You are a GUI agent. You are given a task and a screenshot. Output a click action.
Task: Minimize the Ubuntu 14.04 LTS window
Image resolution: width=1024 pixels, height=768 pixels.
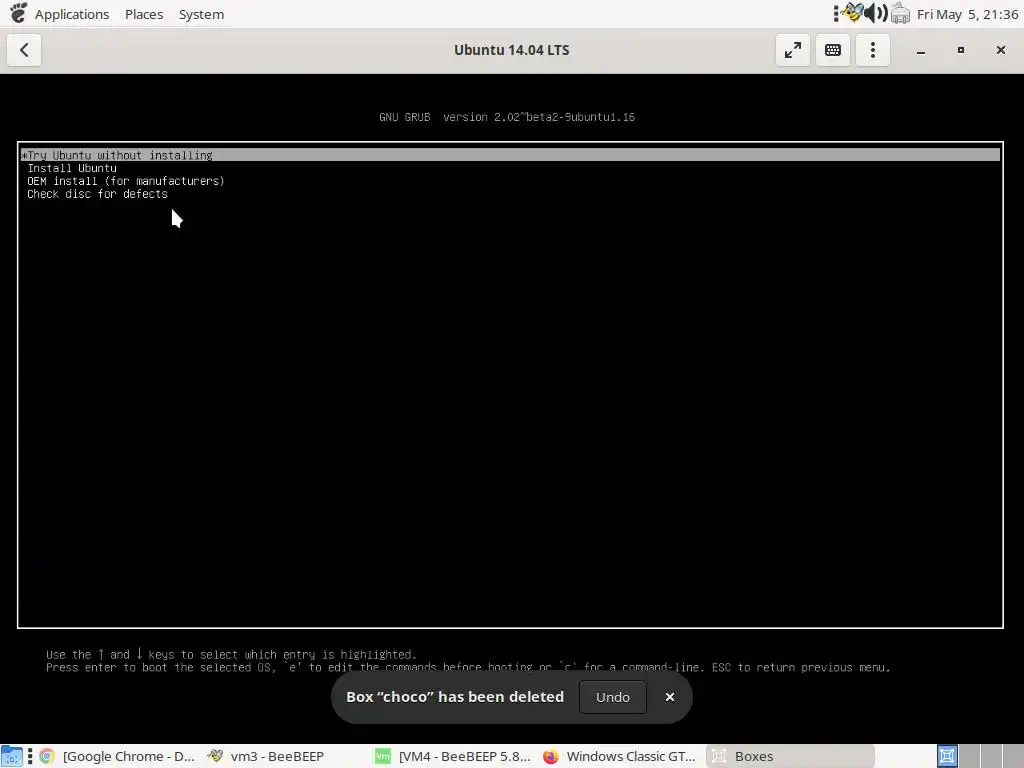pyautogui.click(x=921, y=50)
